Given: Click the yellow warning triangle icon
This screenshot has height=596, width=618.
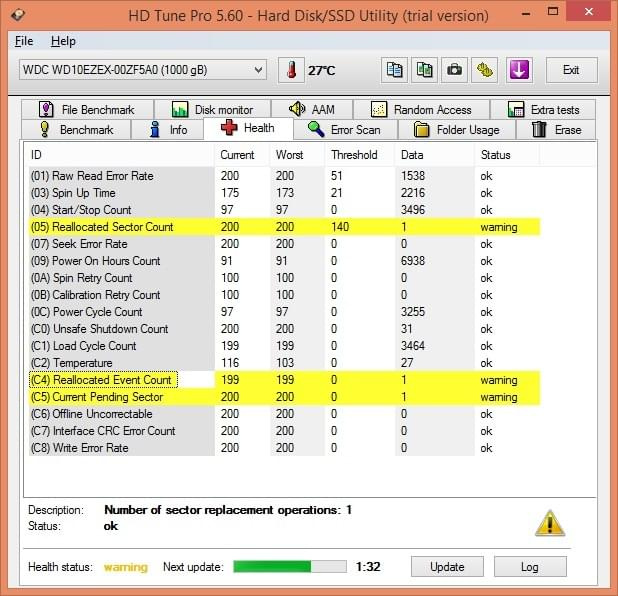Looking at the screenshot, I should [550, 523].
